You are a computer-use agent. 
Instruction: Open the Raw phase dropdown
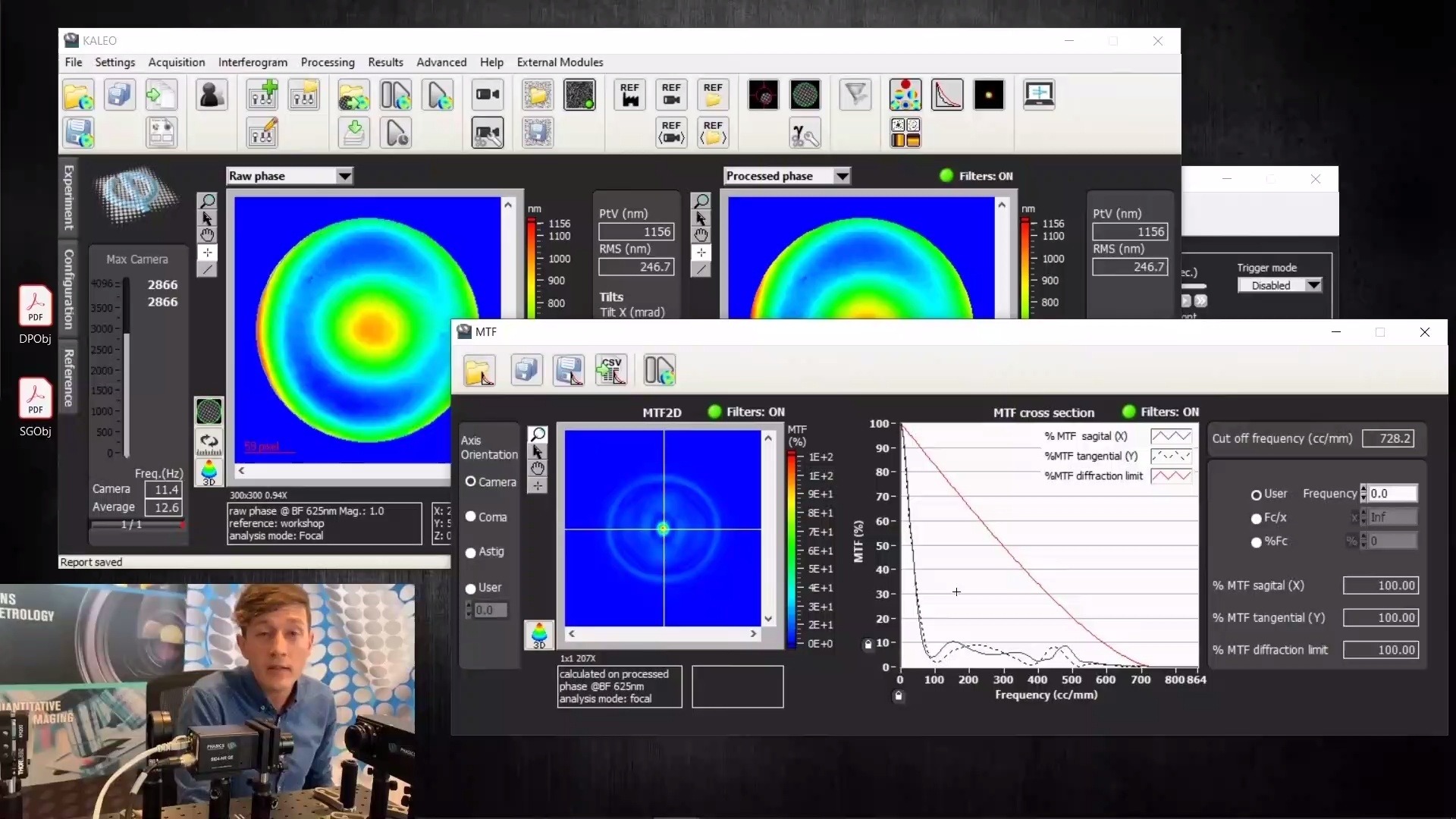[x=344, y=176]
